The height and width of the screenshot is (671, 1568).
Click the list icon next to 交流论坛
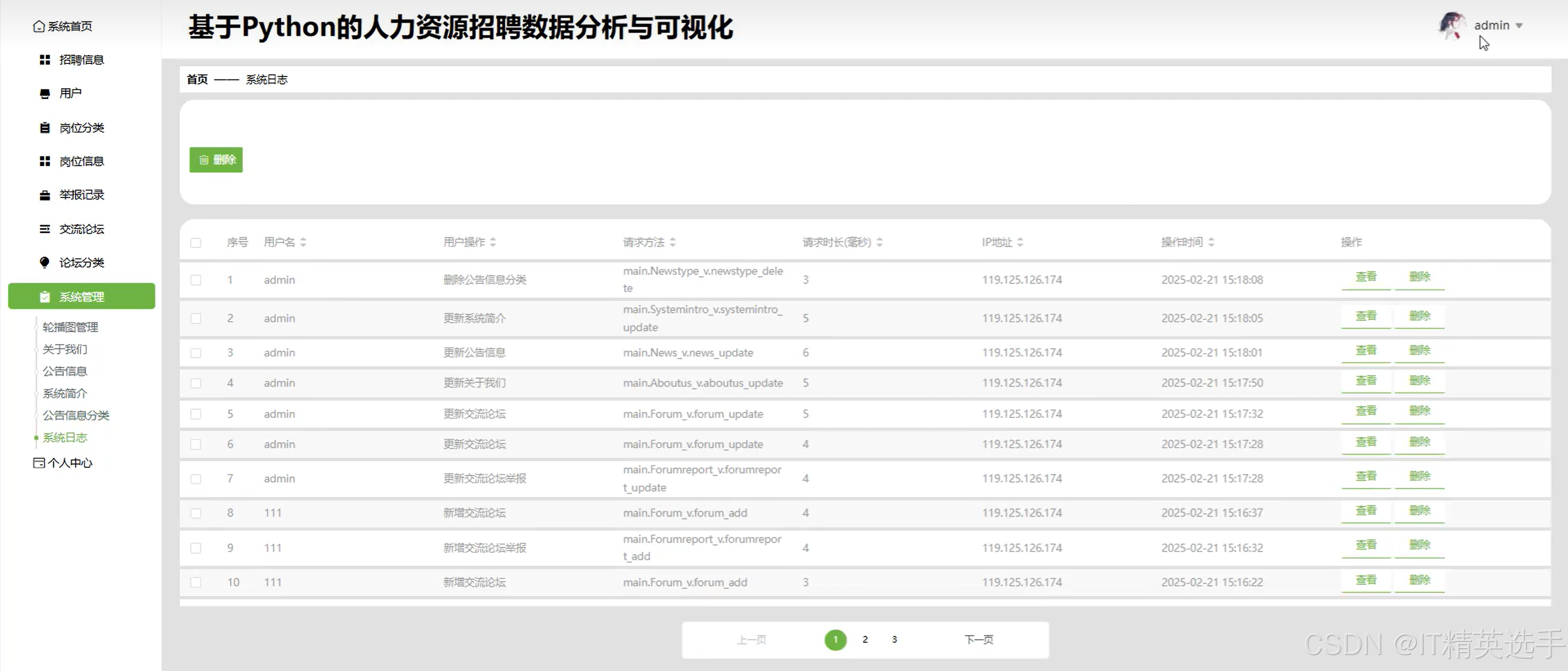[x=44, y=229]
